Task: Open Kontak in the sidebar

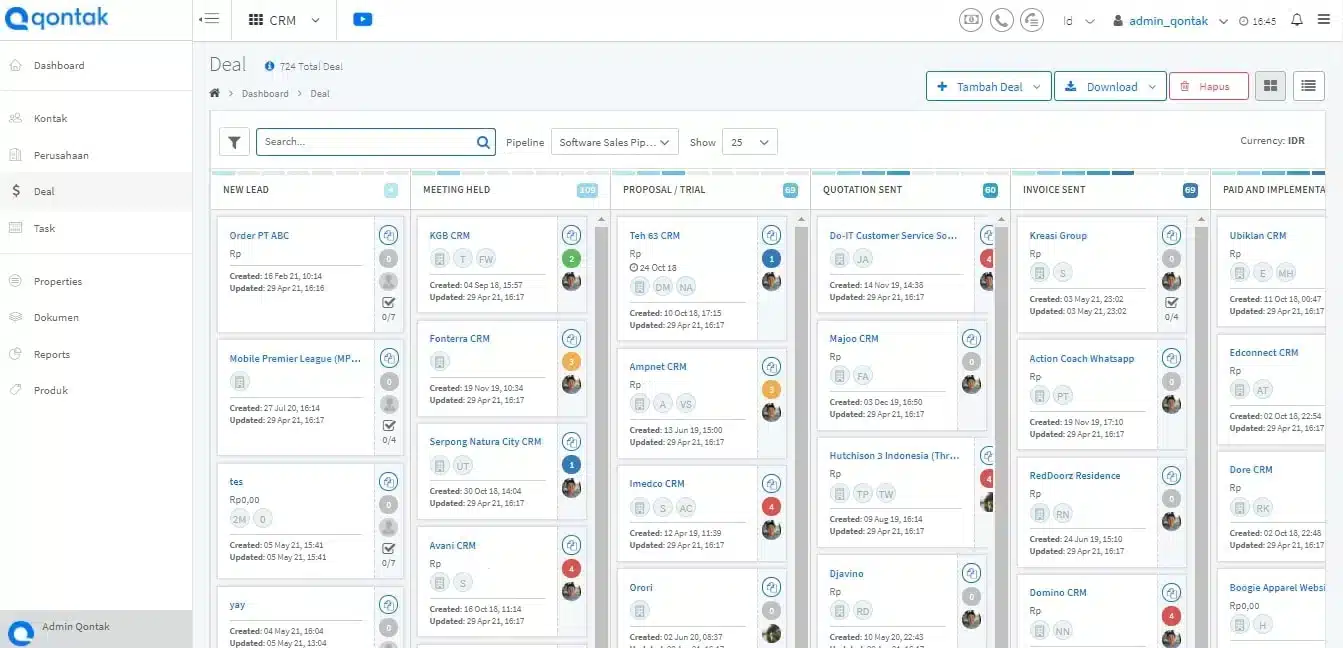Action: tap(51, 118)
